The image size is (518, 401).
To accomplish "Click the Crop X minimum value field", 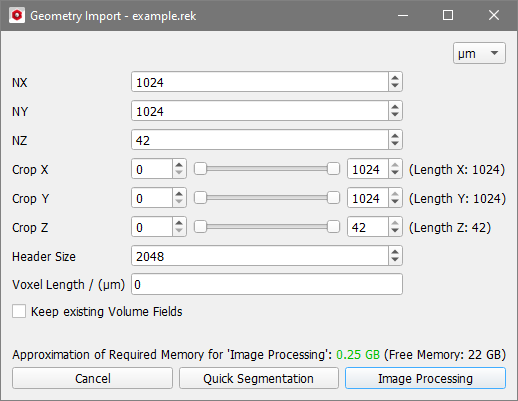I will [x=152, y=169].
